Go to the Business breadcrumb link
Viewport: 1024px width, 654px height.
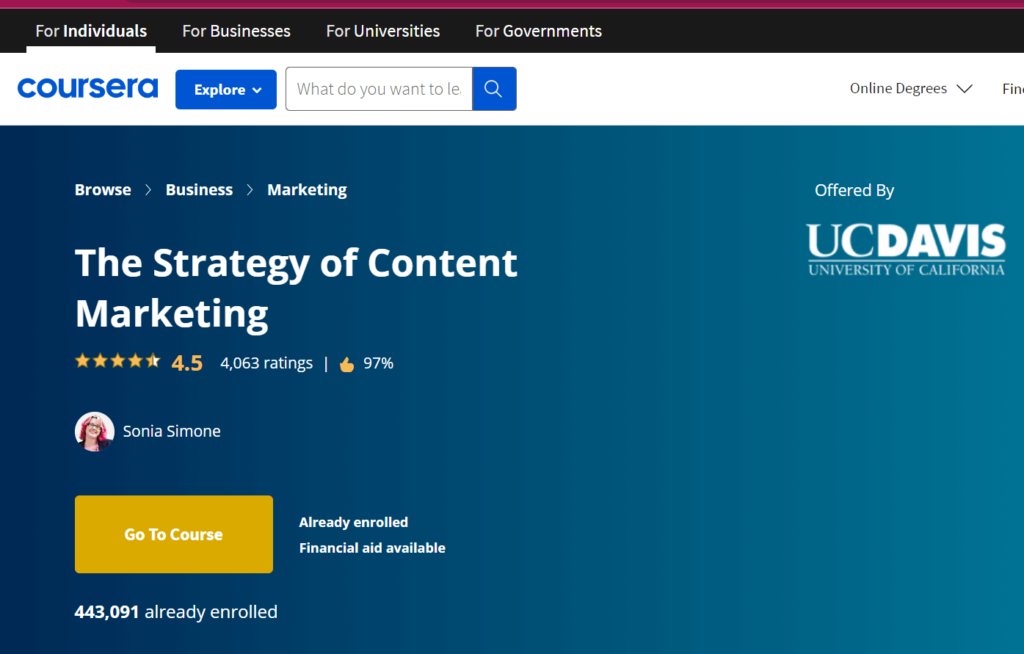point(199,190)
